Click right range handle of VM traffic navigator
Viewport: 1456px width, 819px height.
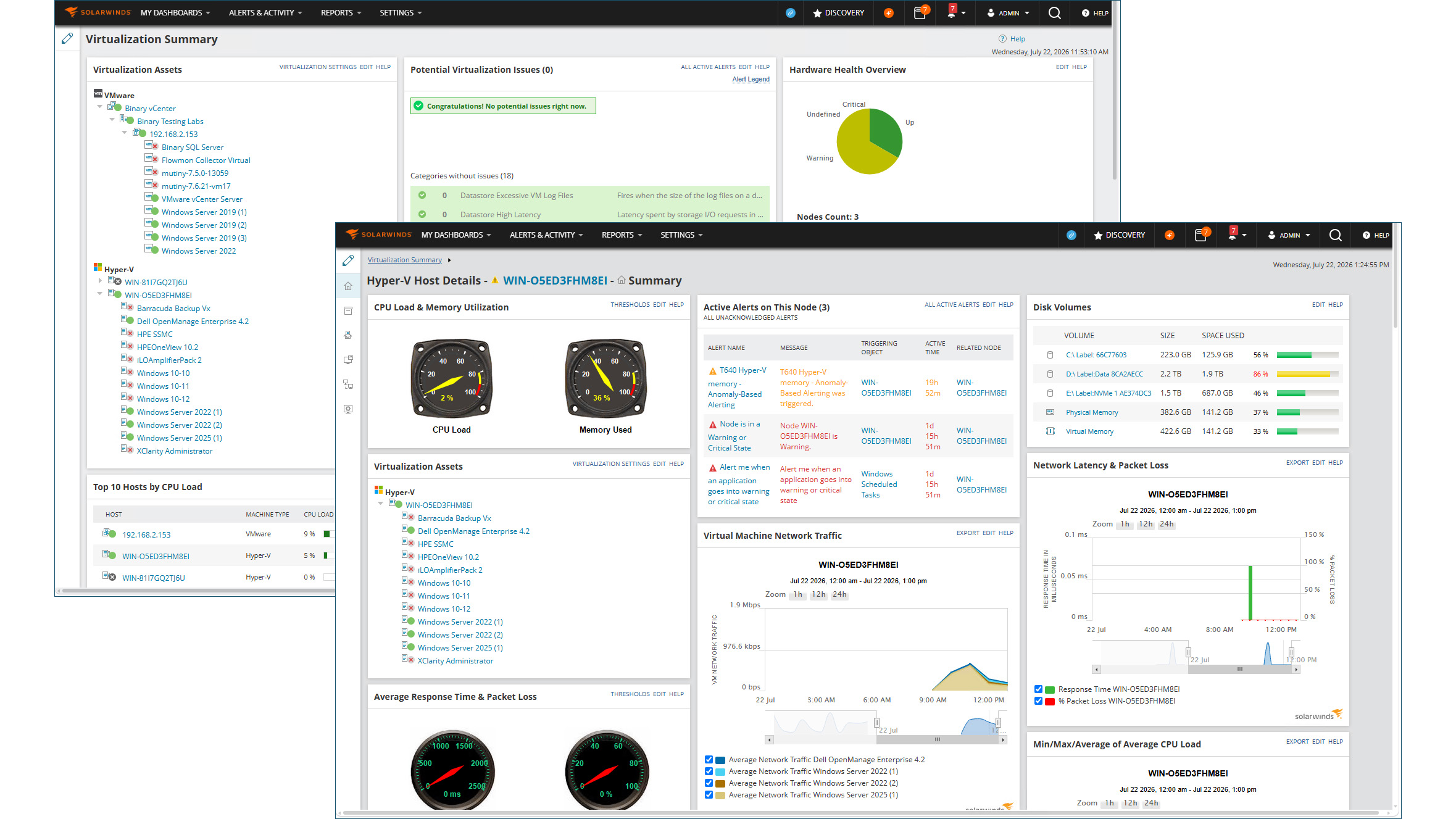click(x=998, y=723)
